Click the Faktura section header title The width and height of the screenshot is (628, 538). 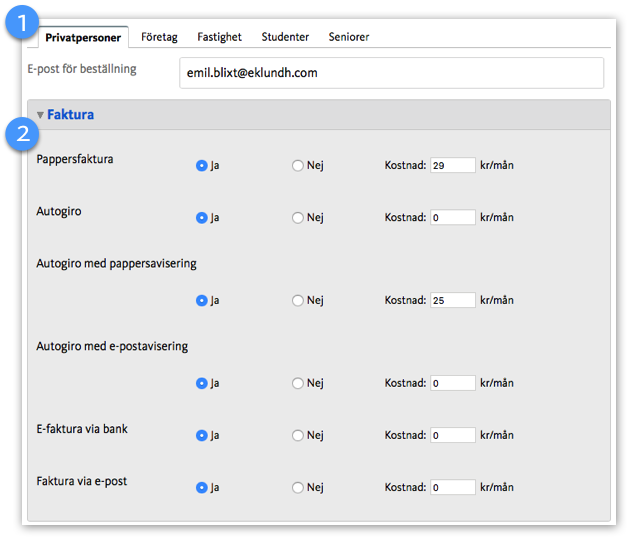[x=70, y=115]
